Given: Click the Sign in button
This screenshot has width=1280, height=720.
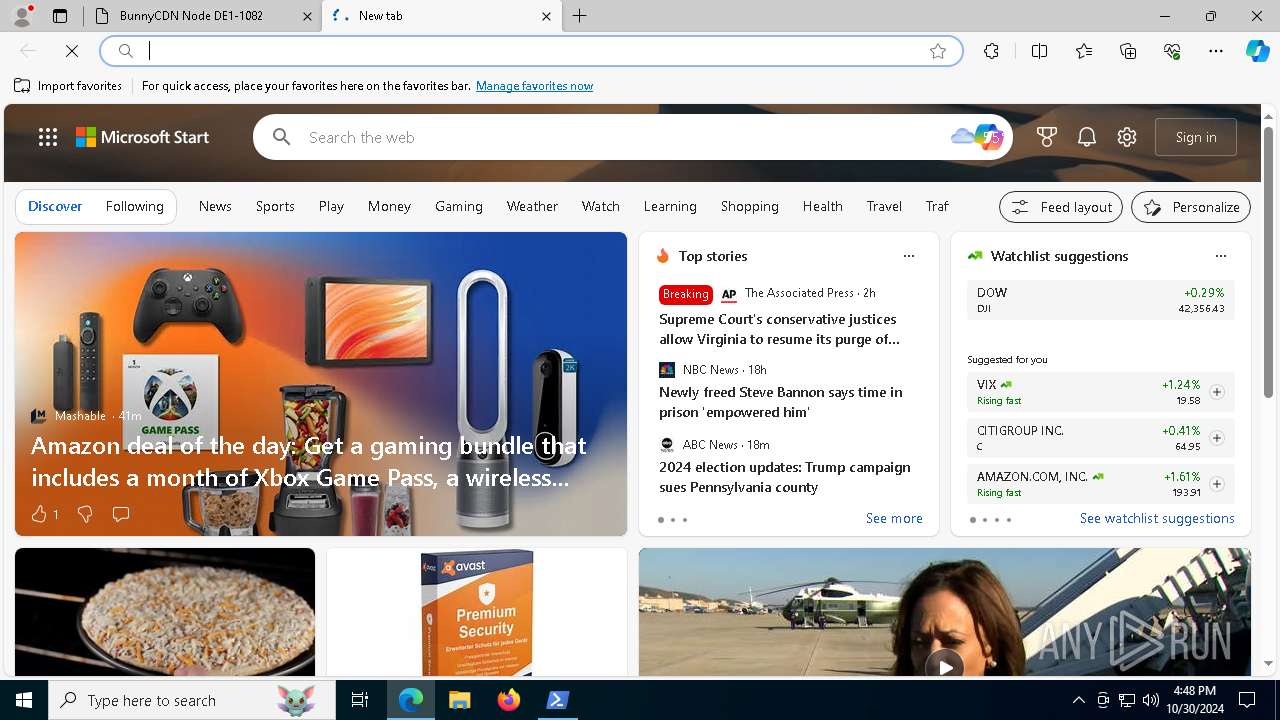Looking at the screenshot, I should tap(1196, 137).
